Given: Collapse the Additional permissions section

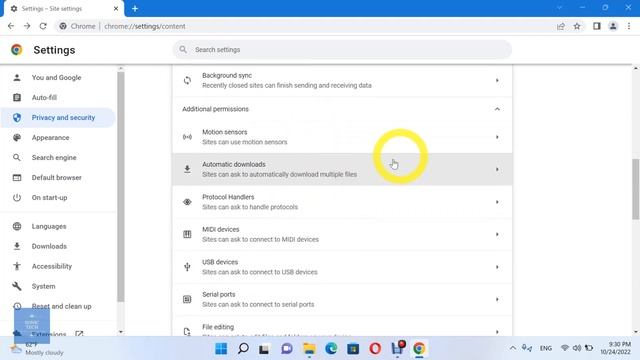Looking at the screenshot, I should [497, 109].
